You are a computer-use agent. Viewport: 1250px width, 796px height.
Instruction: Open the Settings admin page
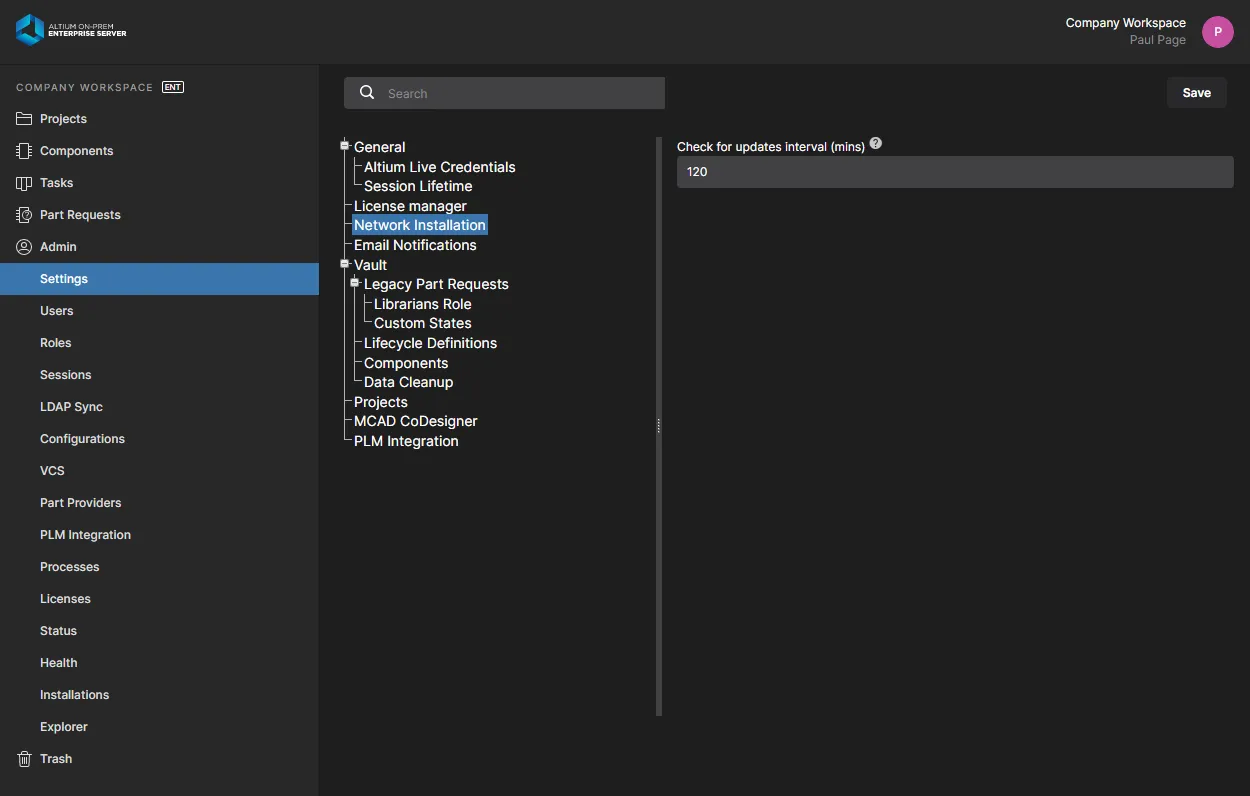(x=159, y=279)
